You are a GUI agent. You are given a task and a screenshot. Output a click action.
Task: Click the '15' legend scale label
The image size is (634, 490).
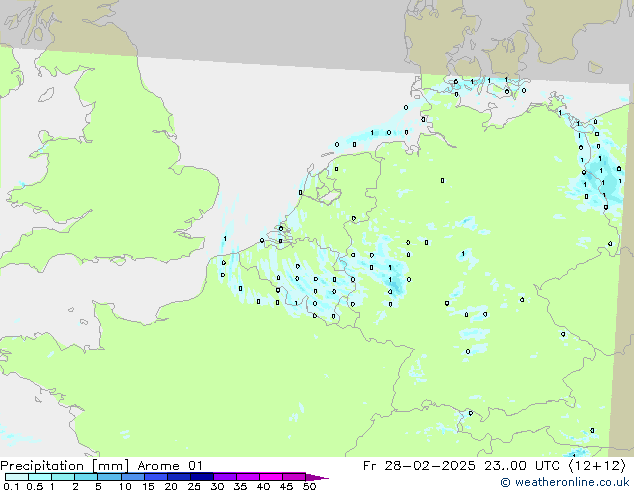click(148, 486)
